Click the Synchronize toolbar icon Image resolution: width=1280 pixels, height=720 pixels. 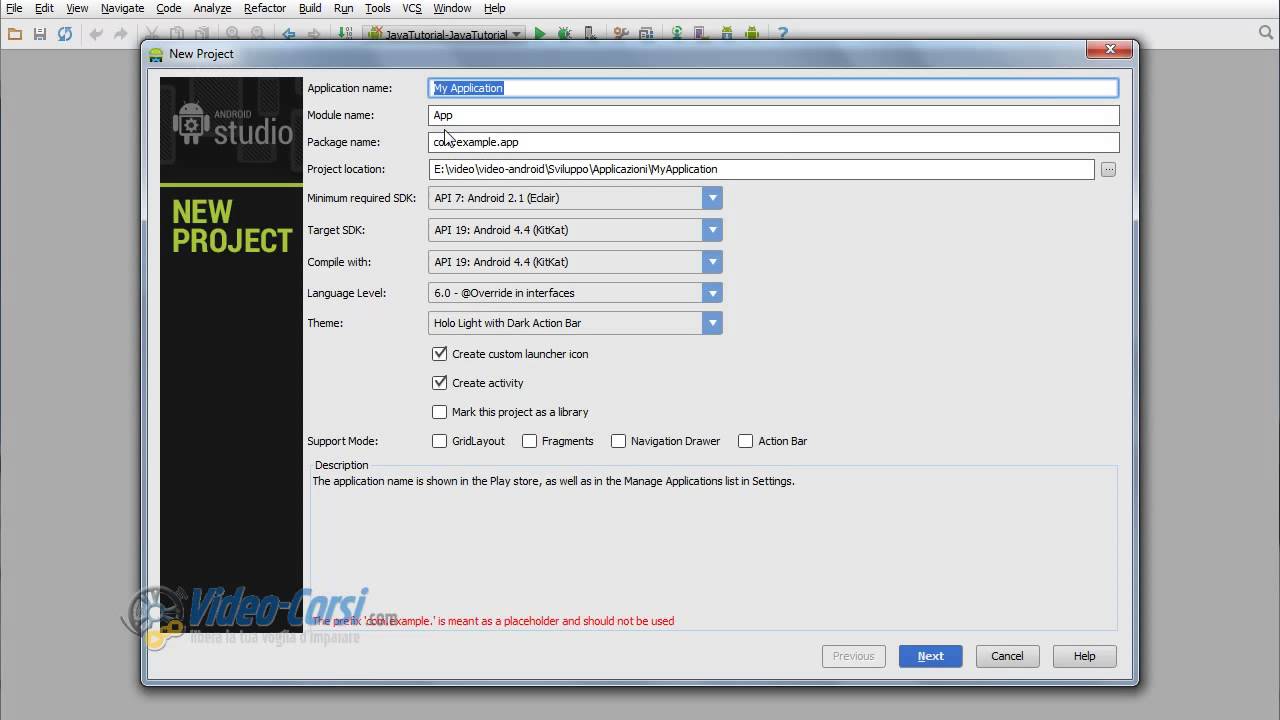tap(65, 33)
